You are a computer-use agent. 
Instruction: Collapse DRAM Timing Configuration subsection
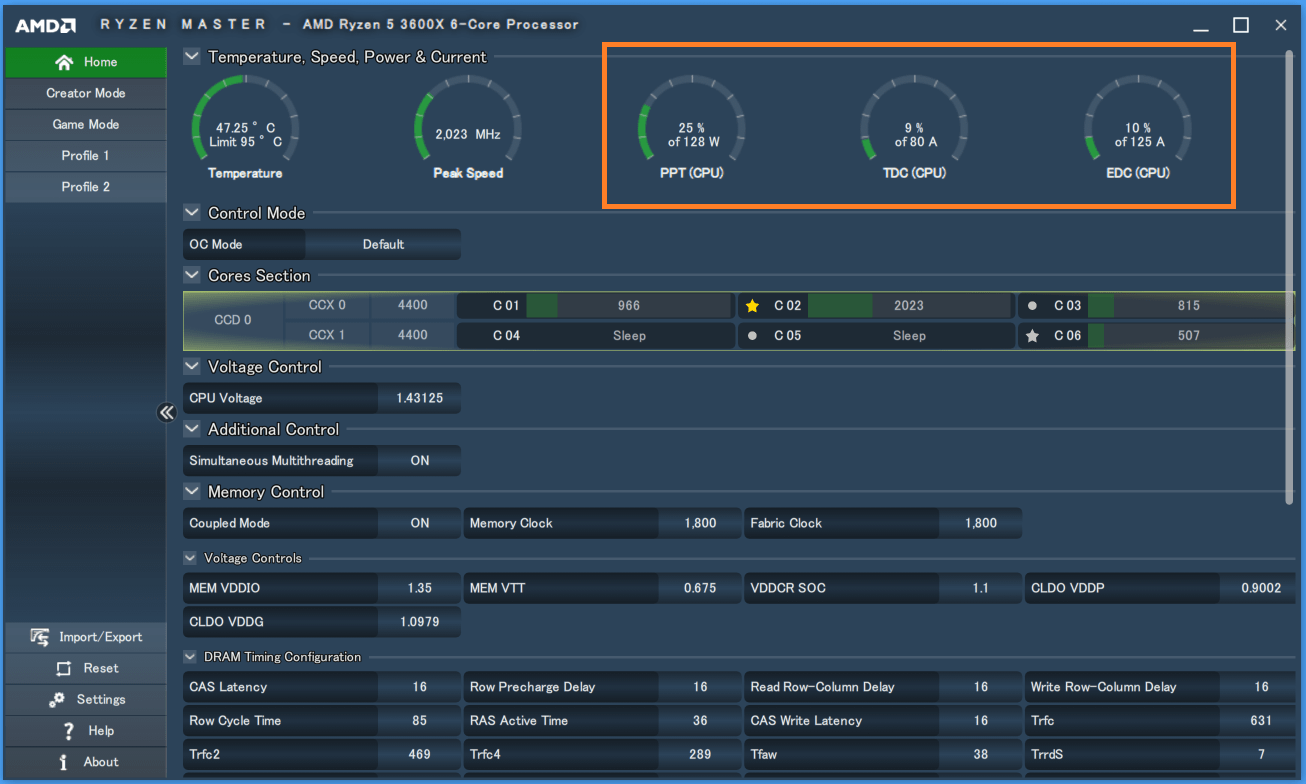tap(190, 657)
